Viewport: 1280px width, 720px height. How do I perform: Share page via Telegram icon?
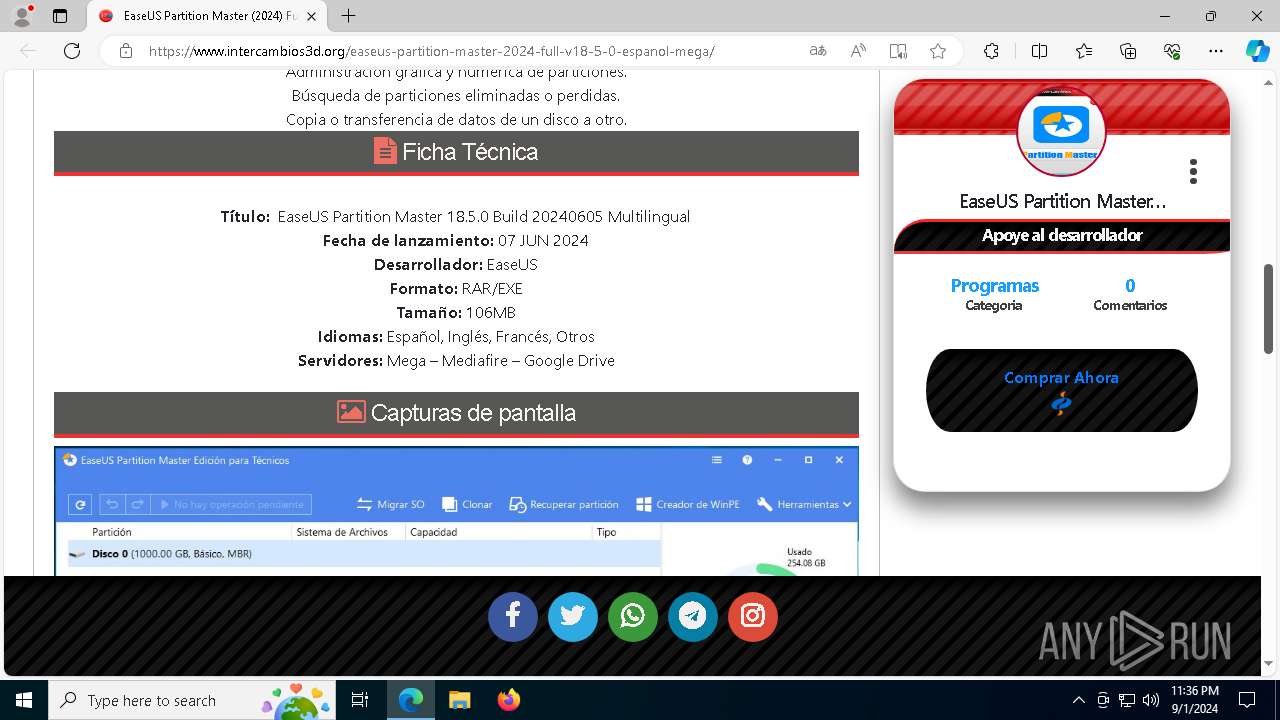click(692, 616)
